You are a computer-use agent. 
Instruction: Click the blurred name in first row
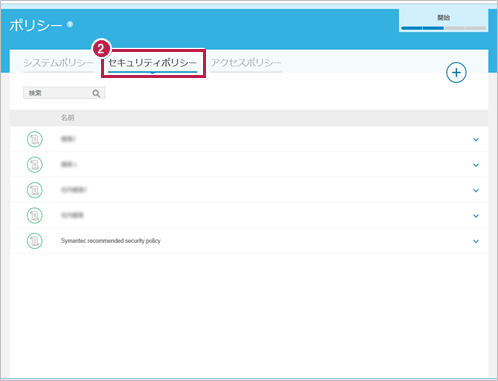click(x=68, y=139)
